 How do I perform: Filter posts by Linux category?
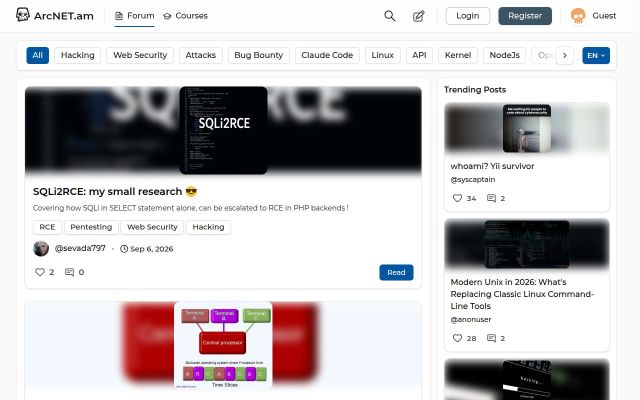point(382,56)
